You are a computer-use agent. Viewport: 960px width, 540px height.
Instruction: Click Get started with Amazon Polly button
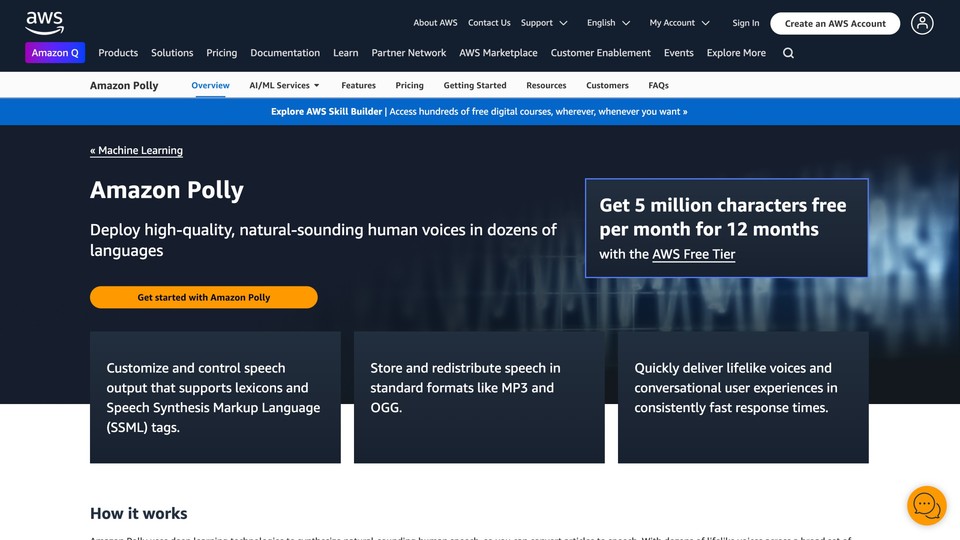[x=203, y=297]
